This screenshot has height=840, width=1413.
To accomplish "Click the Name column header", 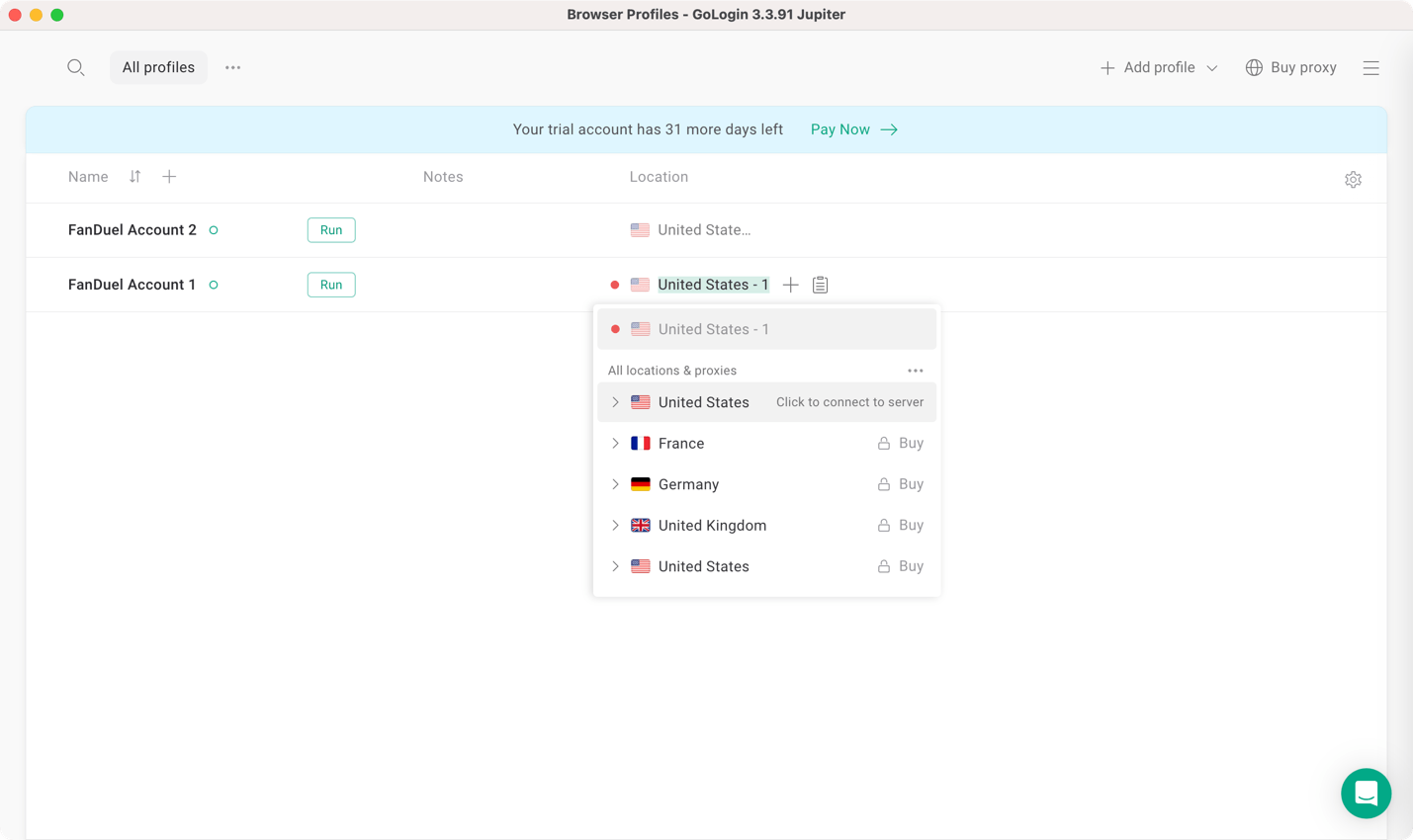I will 88,177.
